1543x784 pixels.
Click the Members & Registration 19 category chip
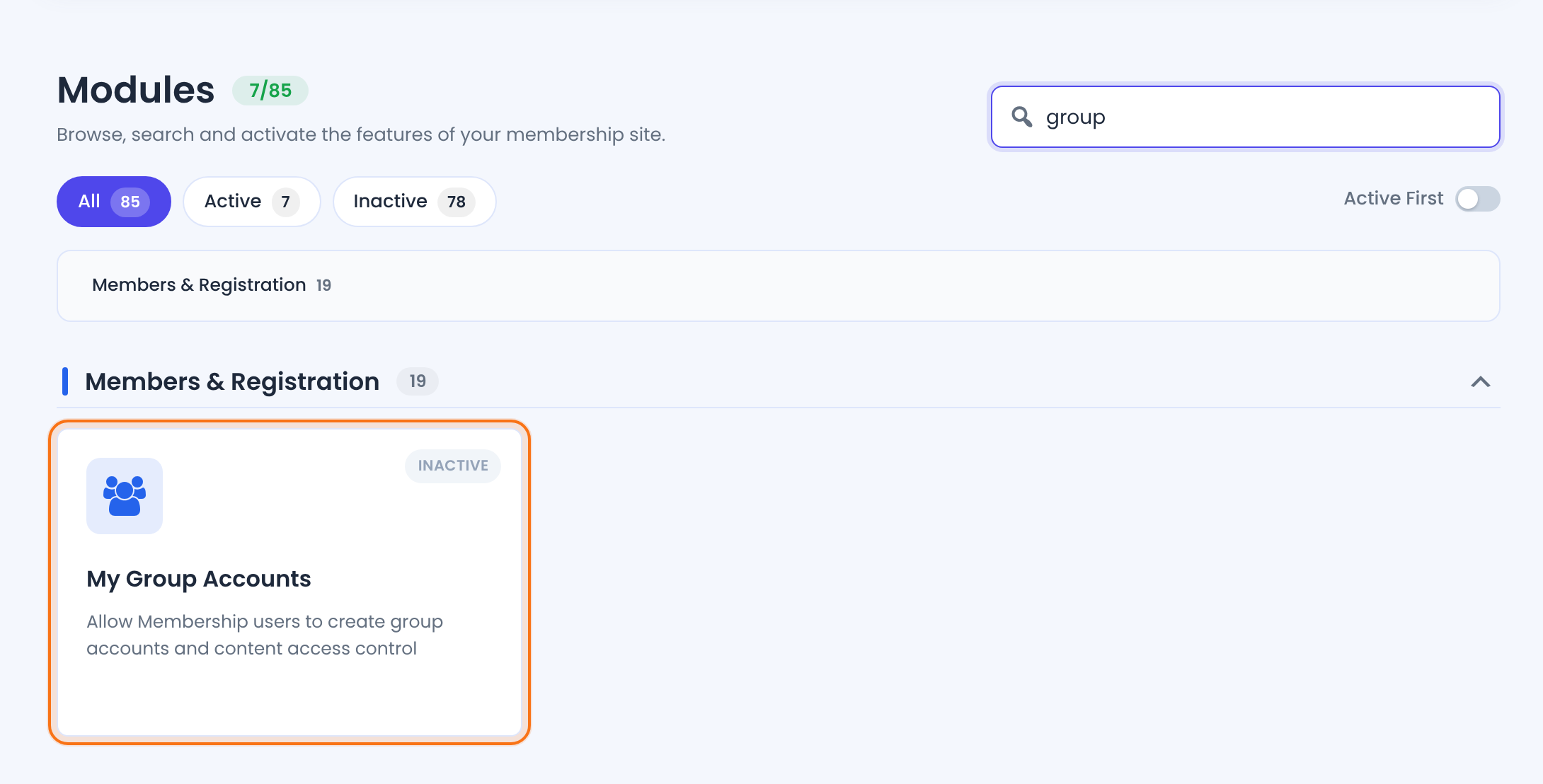pyautogui.click(x=212, y=285)
